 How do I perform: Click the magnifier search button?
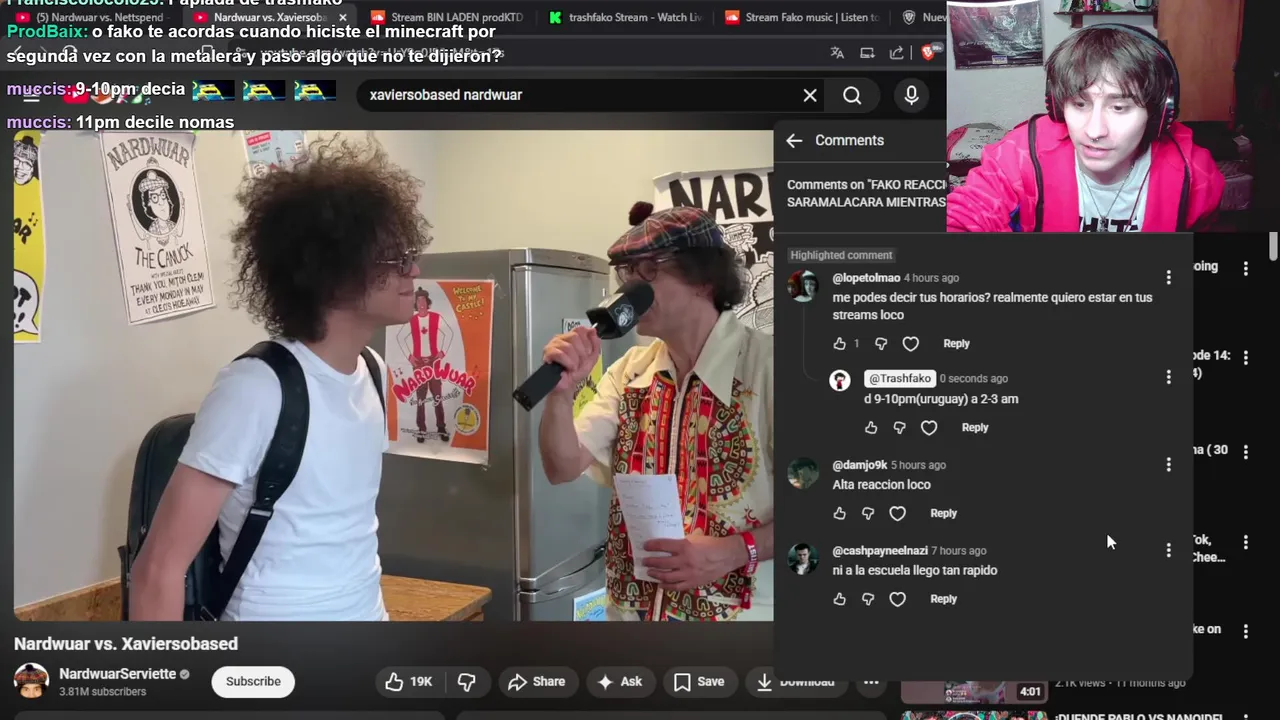click(852, 95)
